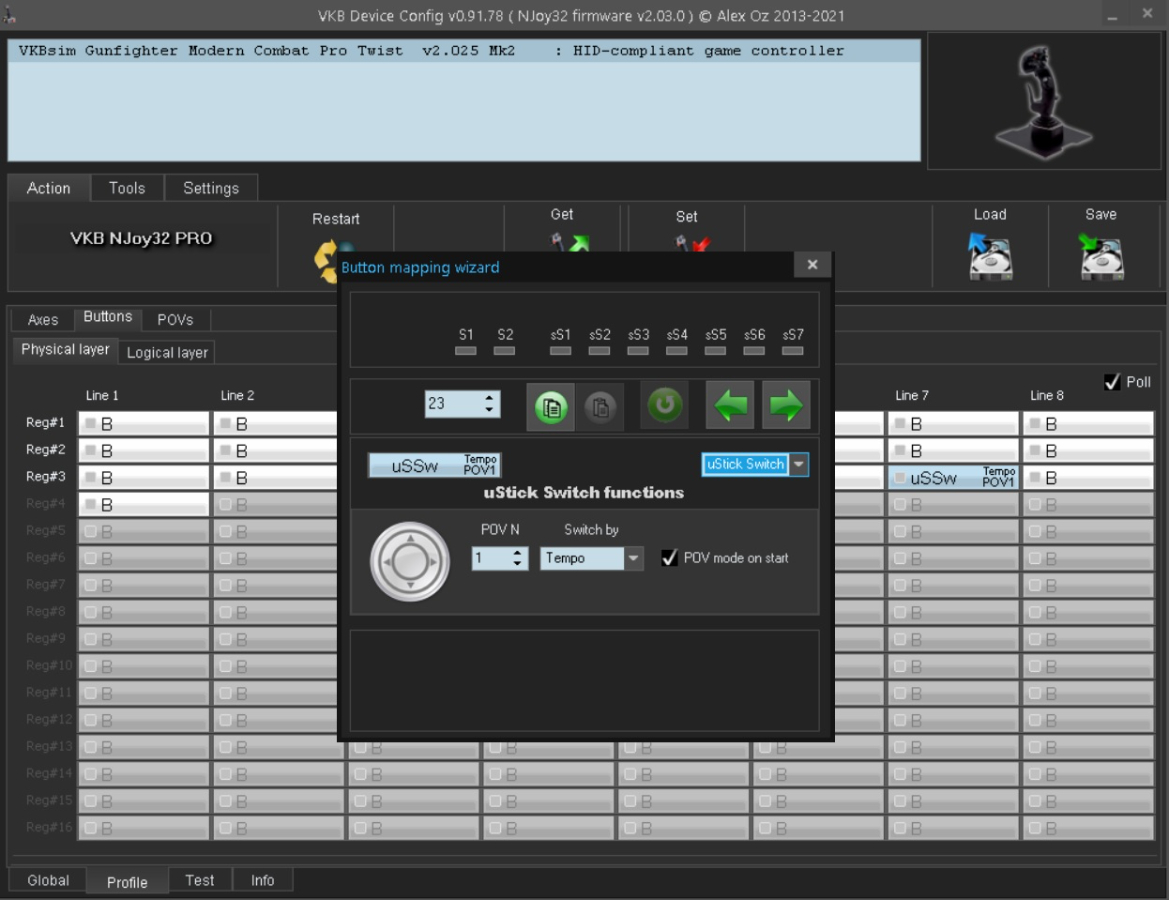Click the Reg#1 row label
The image size is (1169, 900).
(45, 423)
